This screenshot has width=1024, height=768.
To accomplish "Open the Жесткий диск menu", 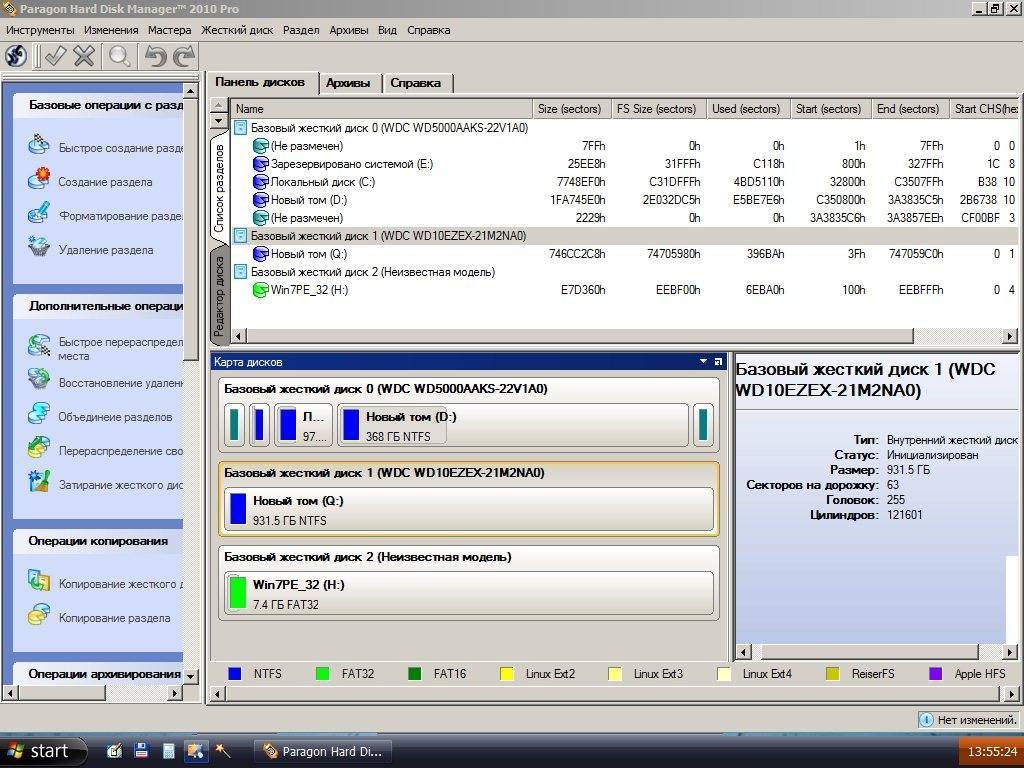I will [237, 30].
